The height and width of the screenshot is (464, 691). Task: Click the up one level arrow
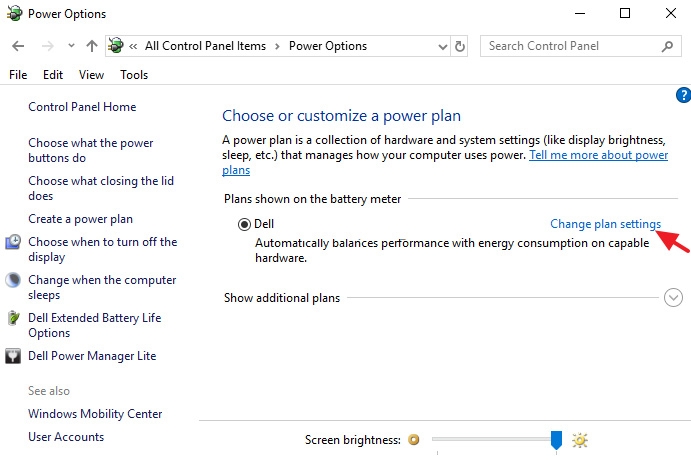point(92,46)
